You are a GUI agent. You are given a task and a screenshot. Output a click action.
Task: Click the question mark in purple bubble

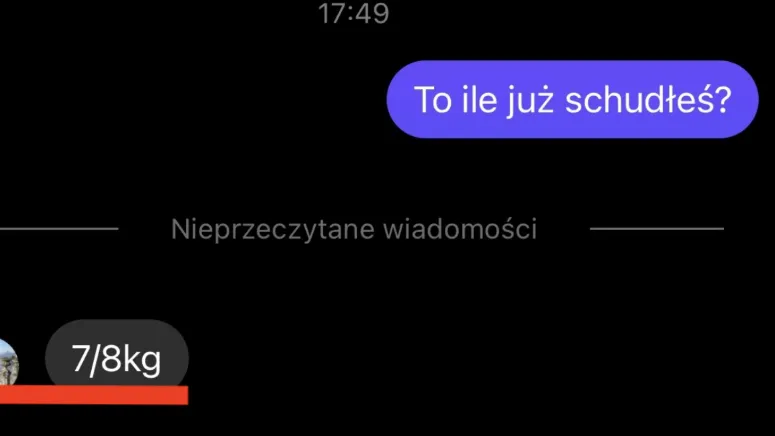723,99
